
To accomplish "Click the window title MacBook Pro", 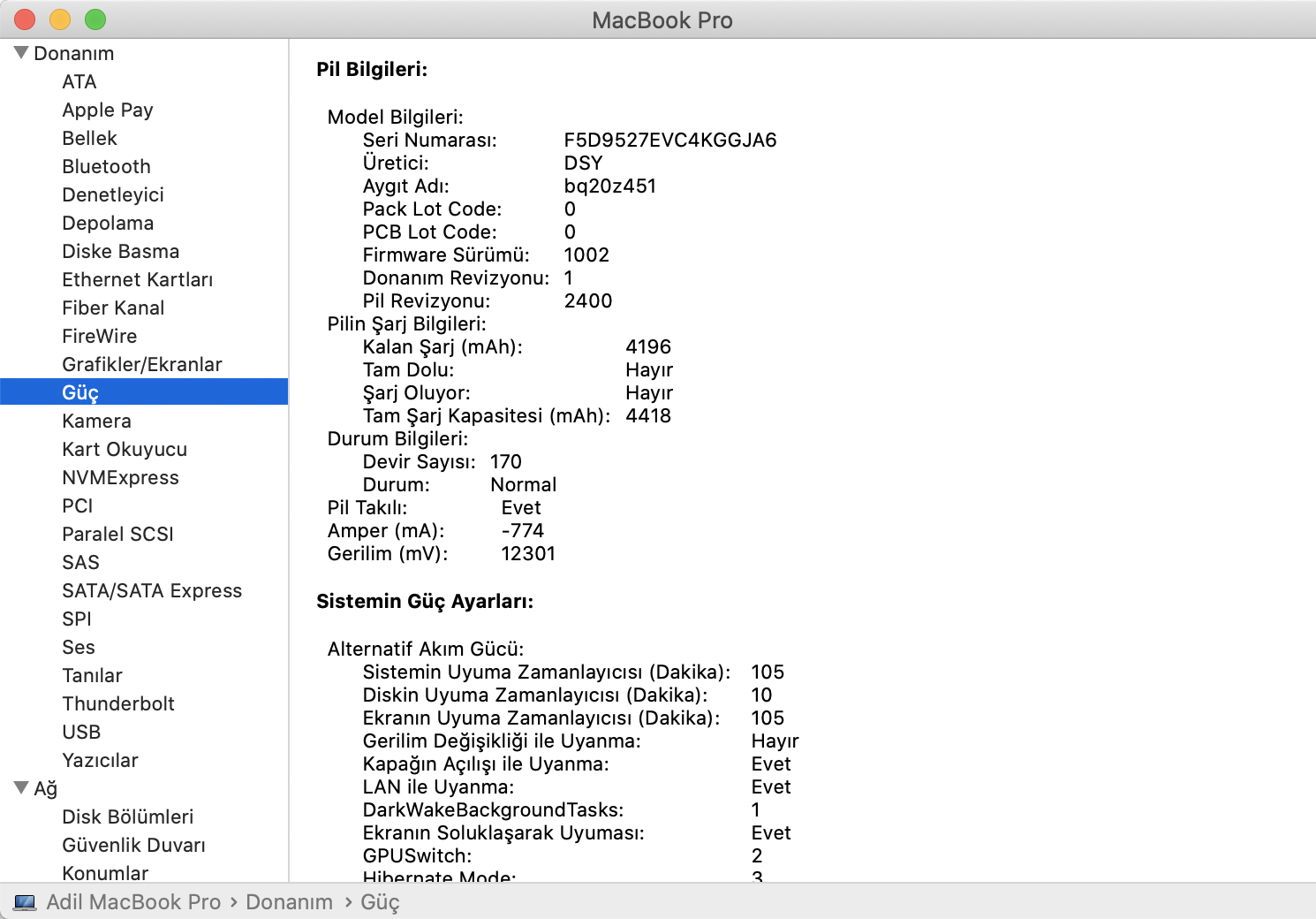I will (662, 20).
